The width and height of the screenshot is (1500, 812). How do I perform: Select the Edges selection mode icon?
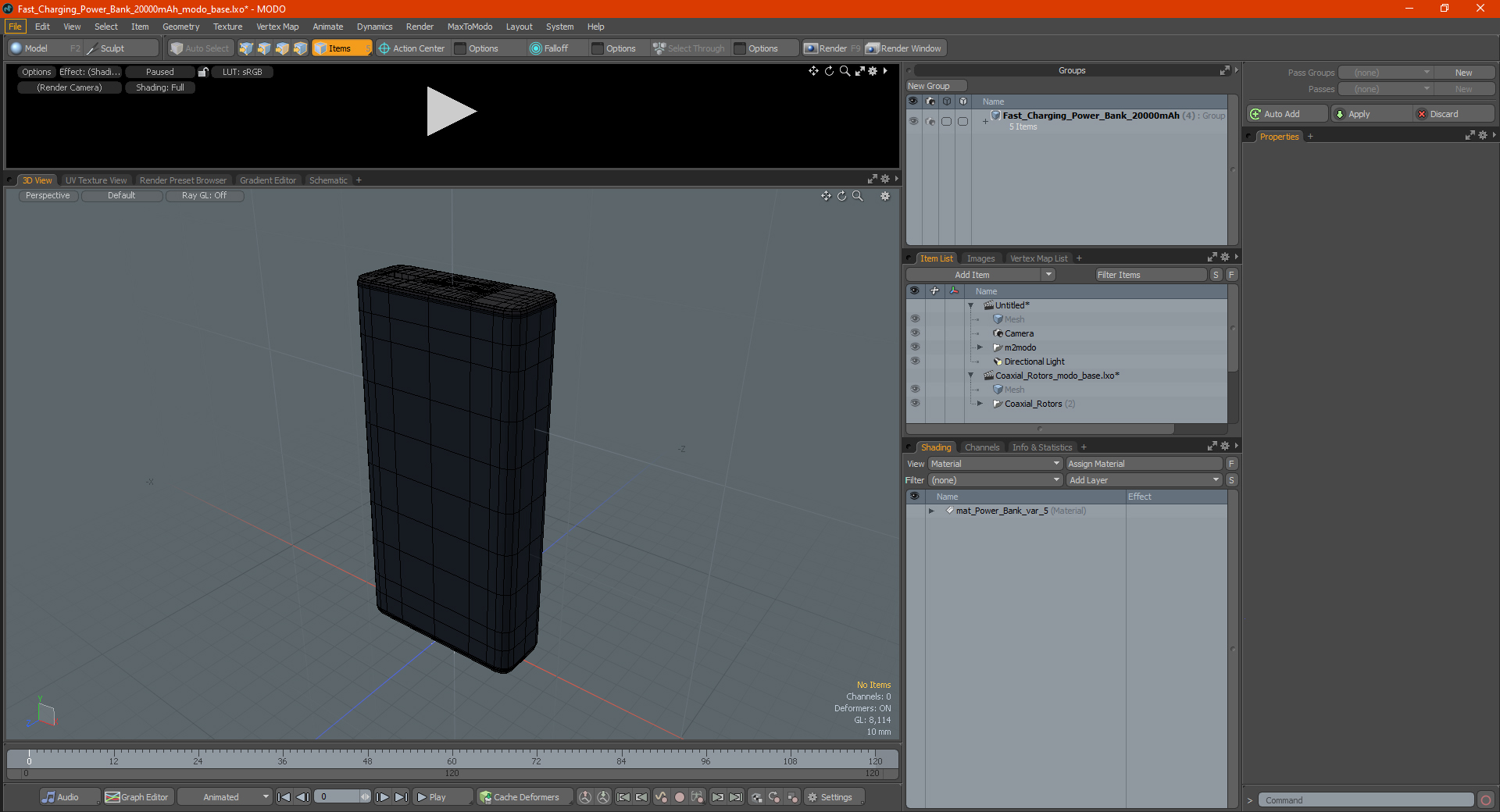[264, 48]
